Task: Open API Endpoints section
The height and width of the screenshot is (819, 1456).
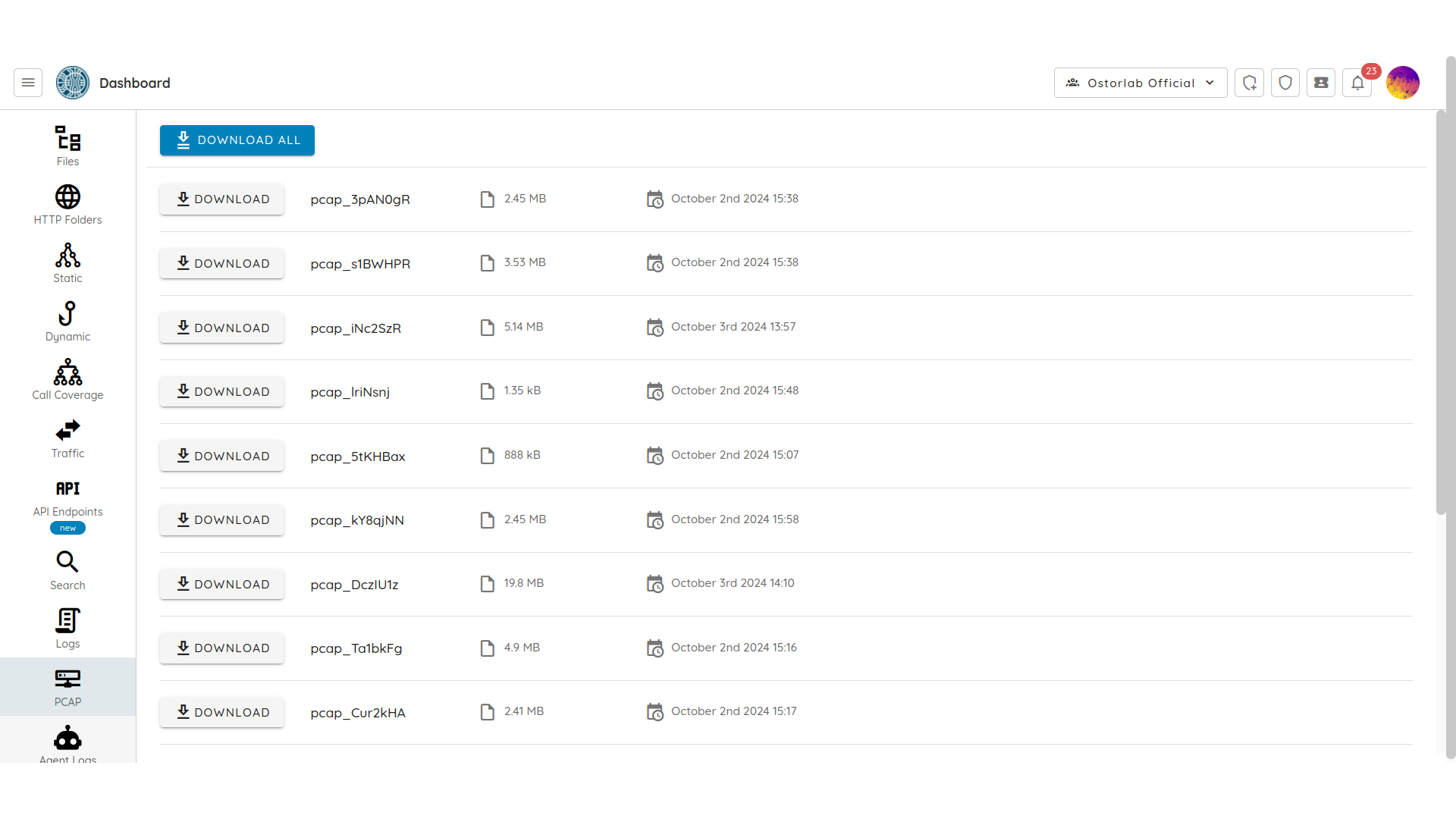Action: [67, 497]
